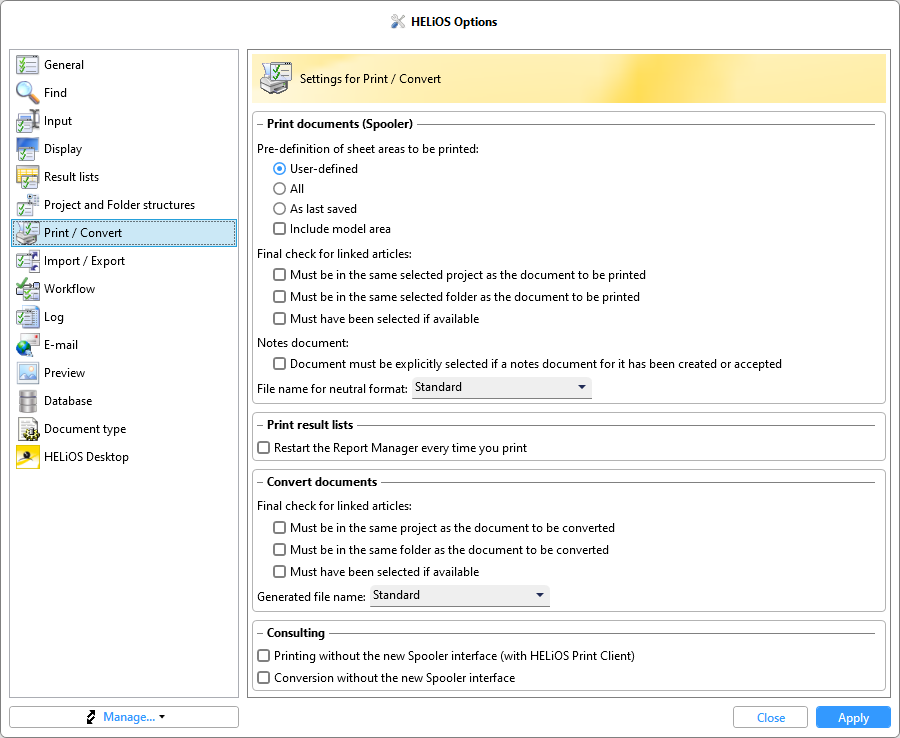Open the Manage... dropdown menu
The width and height of the screenshot is (900, 738).
124,717
